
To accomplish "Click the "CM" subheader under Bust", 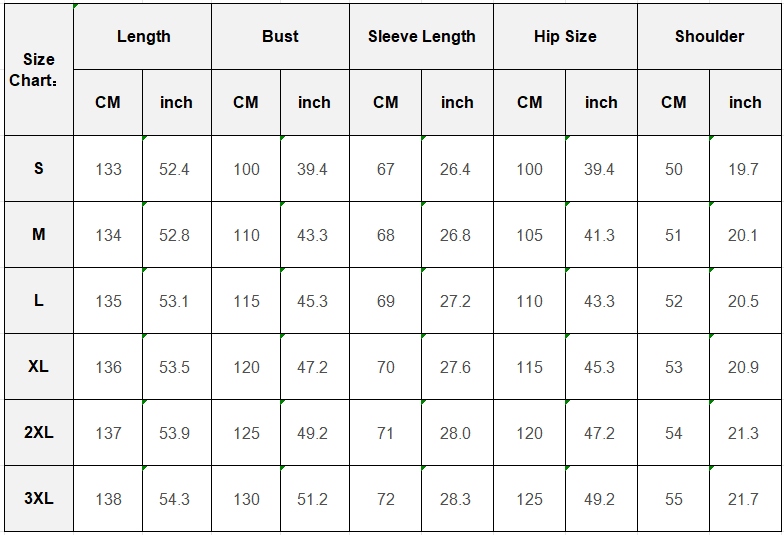I will pos(246,102).
